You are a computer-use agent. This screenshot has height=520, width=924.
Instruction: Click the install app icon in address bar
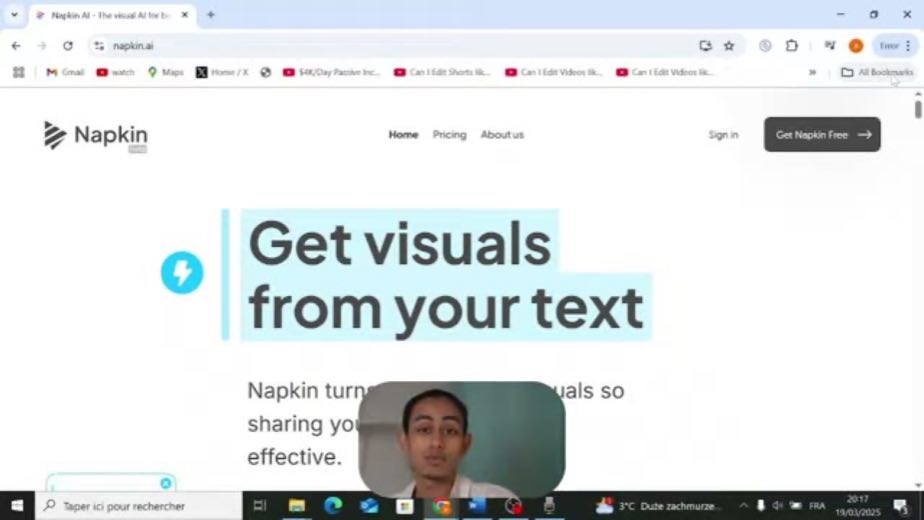click(x=705, y=45)
